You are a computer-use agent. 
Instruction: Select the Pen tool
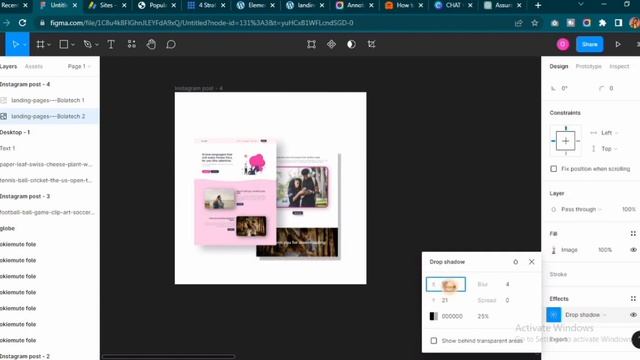click(x=87, y=44)
